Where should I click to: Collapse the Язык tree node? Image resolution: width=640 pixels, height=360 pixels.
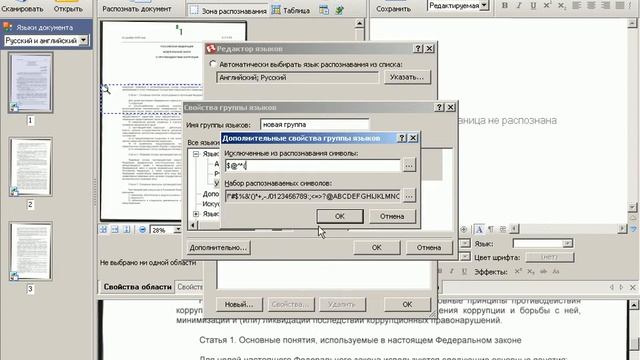coord(196,154)
